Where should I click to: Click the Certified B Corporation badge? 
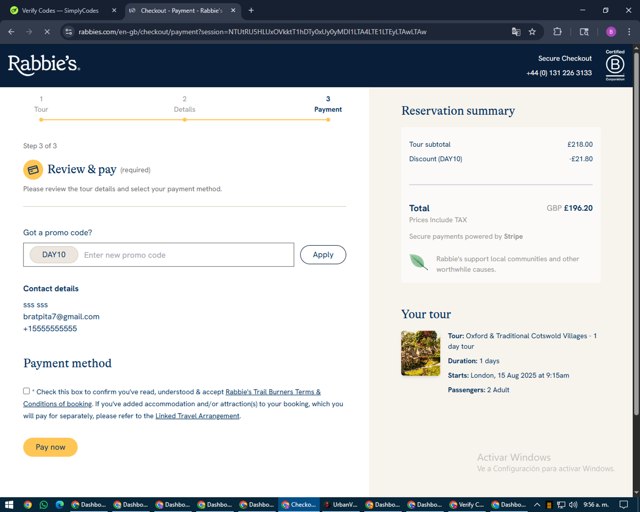615,65
